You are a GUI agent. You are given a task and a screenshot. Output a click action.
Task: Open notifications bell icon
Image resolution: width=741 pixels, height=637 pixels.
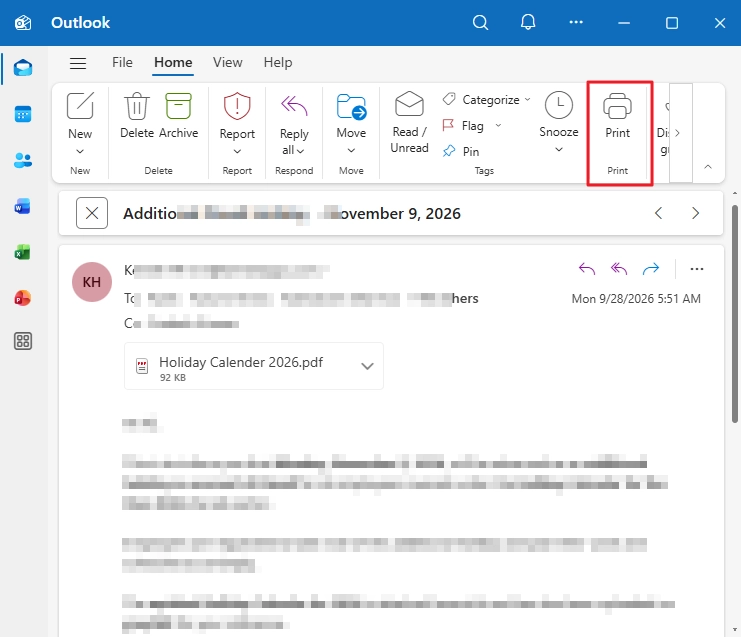[x=528, y=22]
